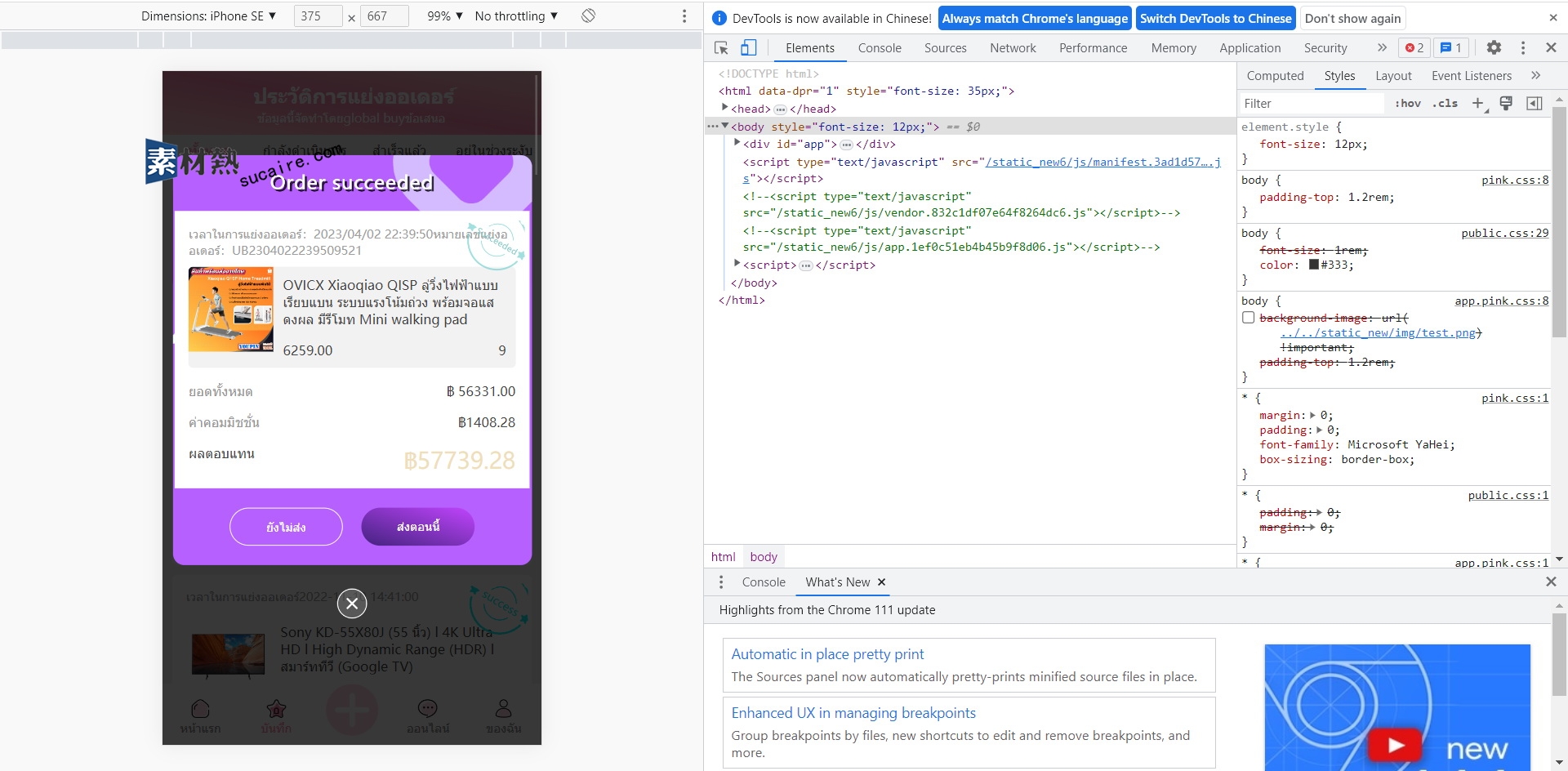Screen dimensions: 1568x771
Task: Tap the outlined not-yet-submit button
Action: 286,527
